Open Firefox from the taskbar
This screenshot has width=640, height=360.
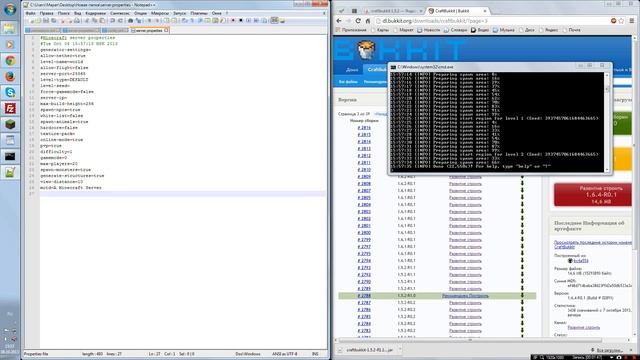coord(10,76)
